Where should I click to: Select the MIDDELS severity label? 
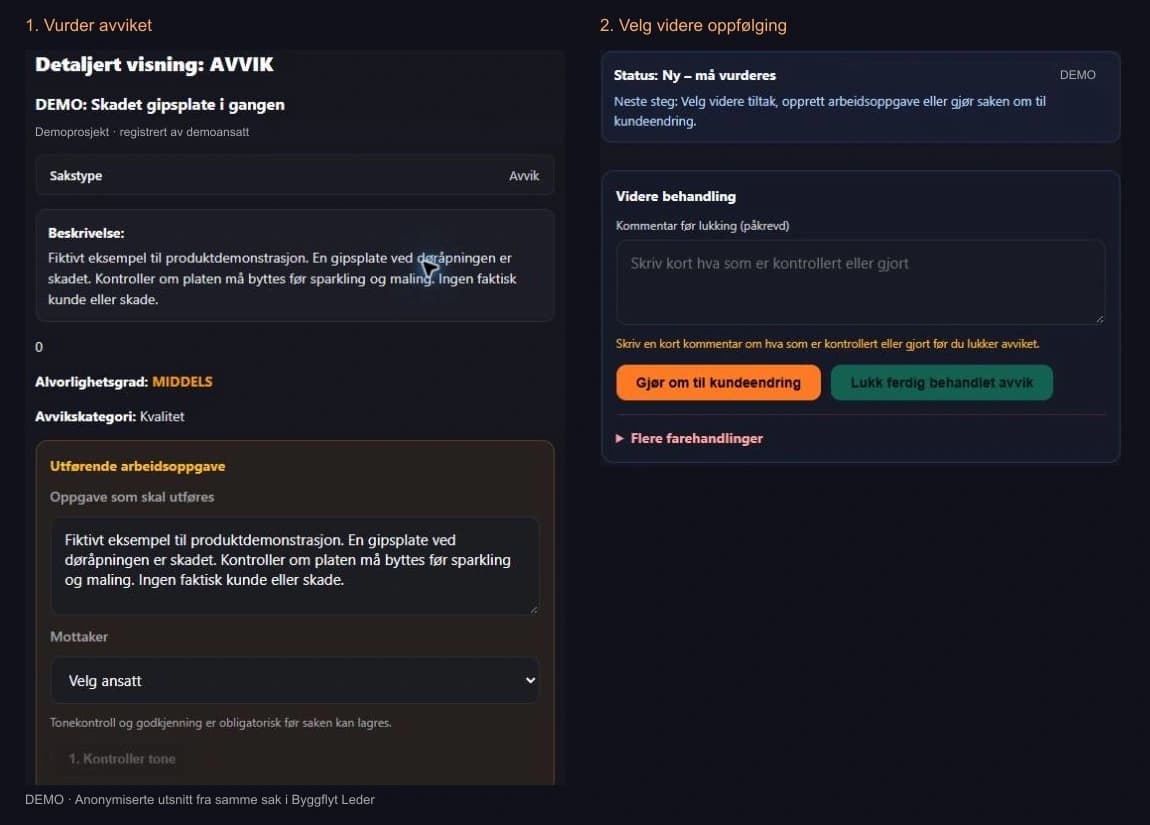[183, 382]
